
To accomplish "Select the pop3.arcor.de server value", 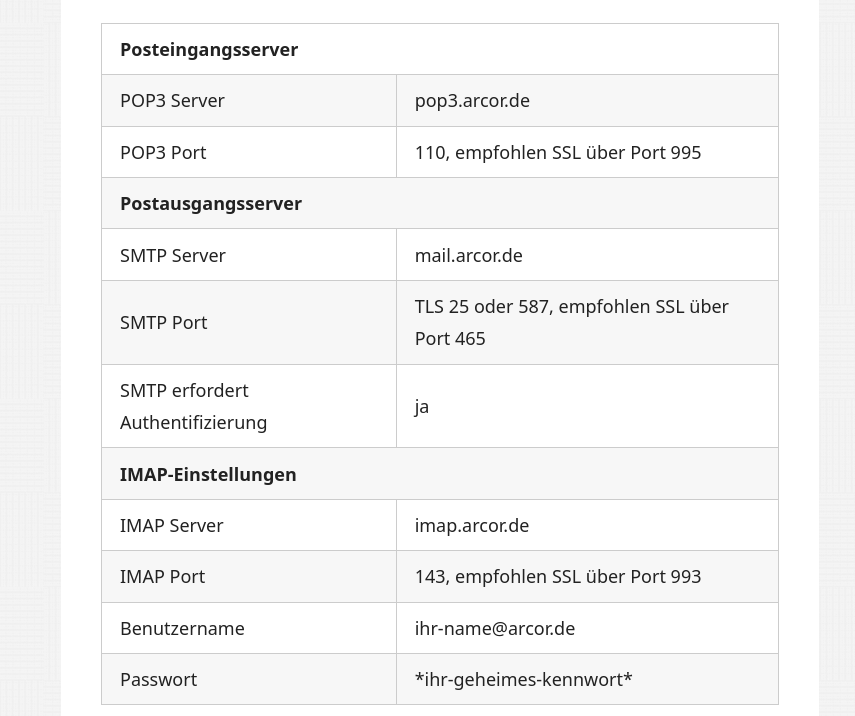I will pos(472,101).
